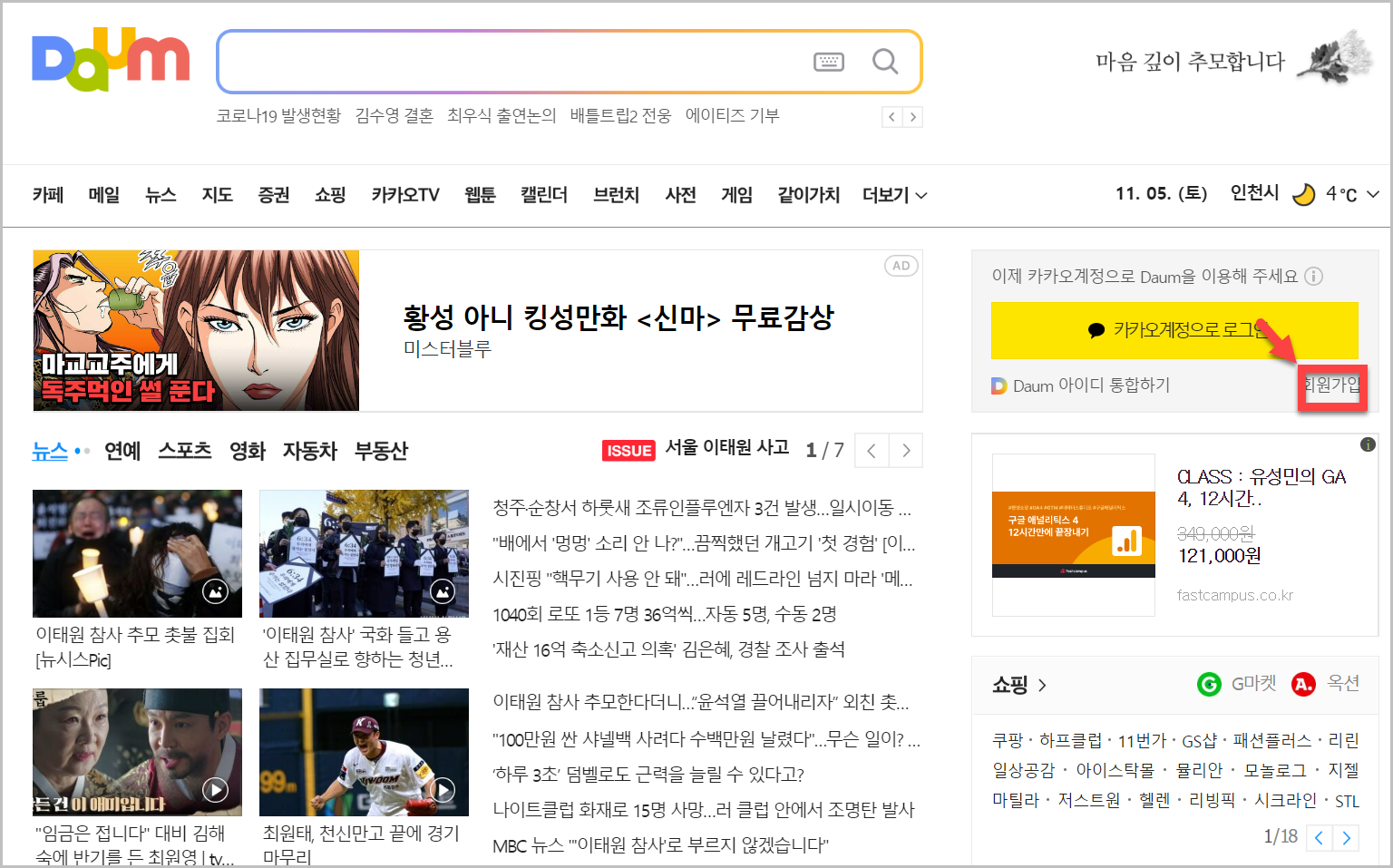Image resolution: width=1393 pixels, height=868 pixels.
Task: Select the 연예 news tab
Action: coord(122,451)
